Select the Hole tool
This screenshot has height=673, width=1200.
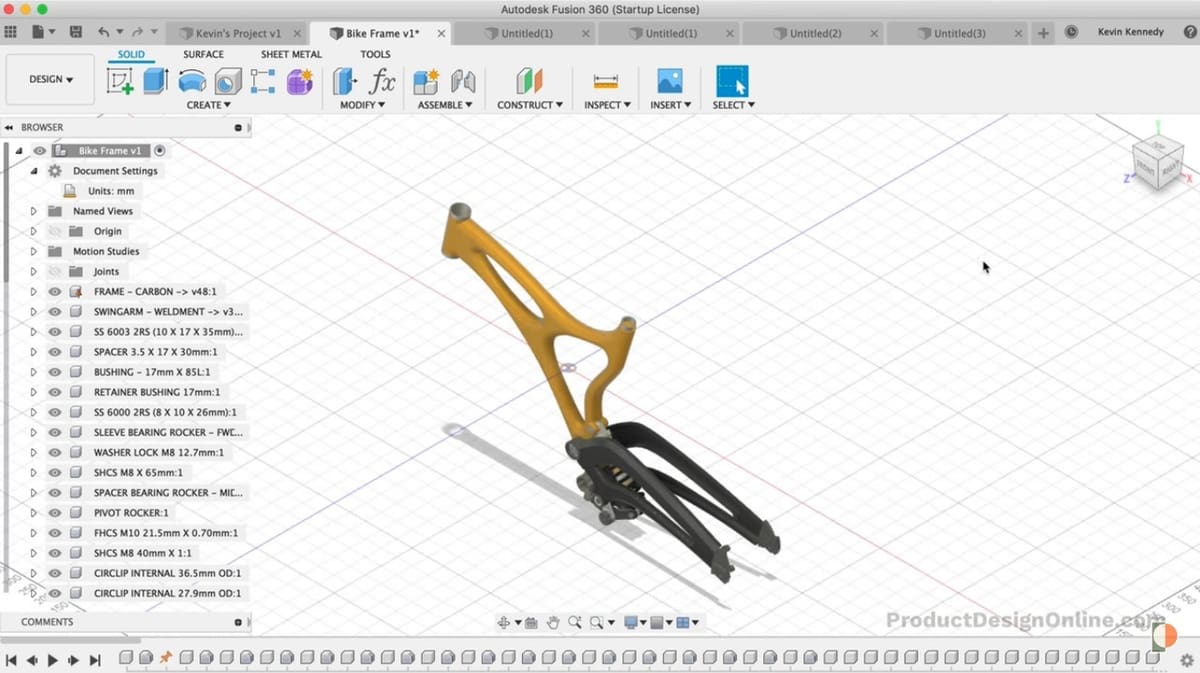tap(228, 81)
